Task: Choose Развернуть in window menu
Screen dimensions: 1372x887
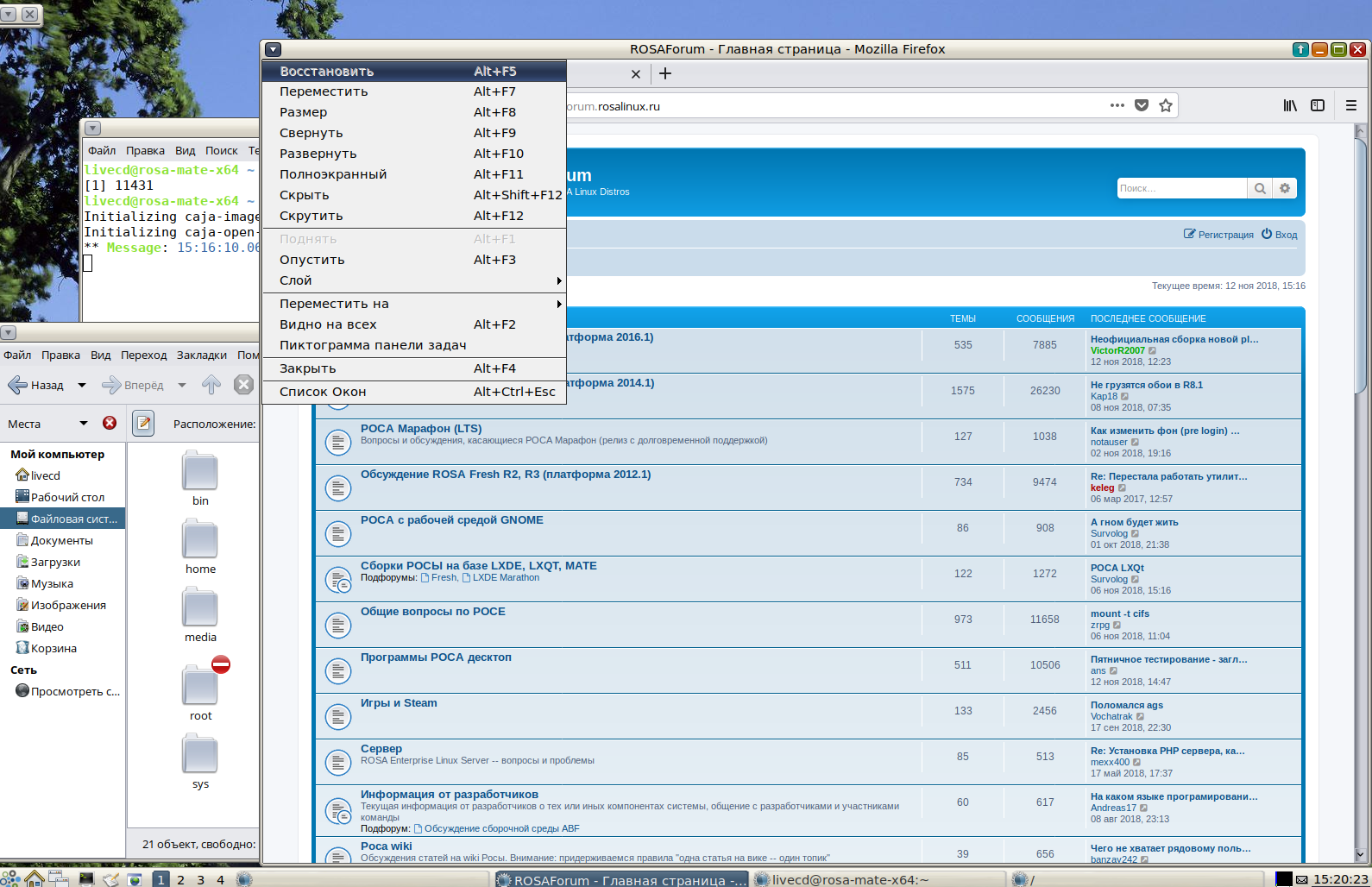Action: 414,154
